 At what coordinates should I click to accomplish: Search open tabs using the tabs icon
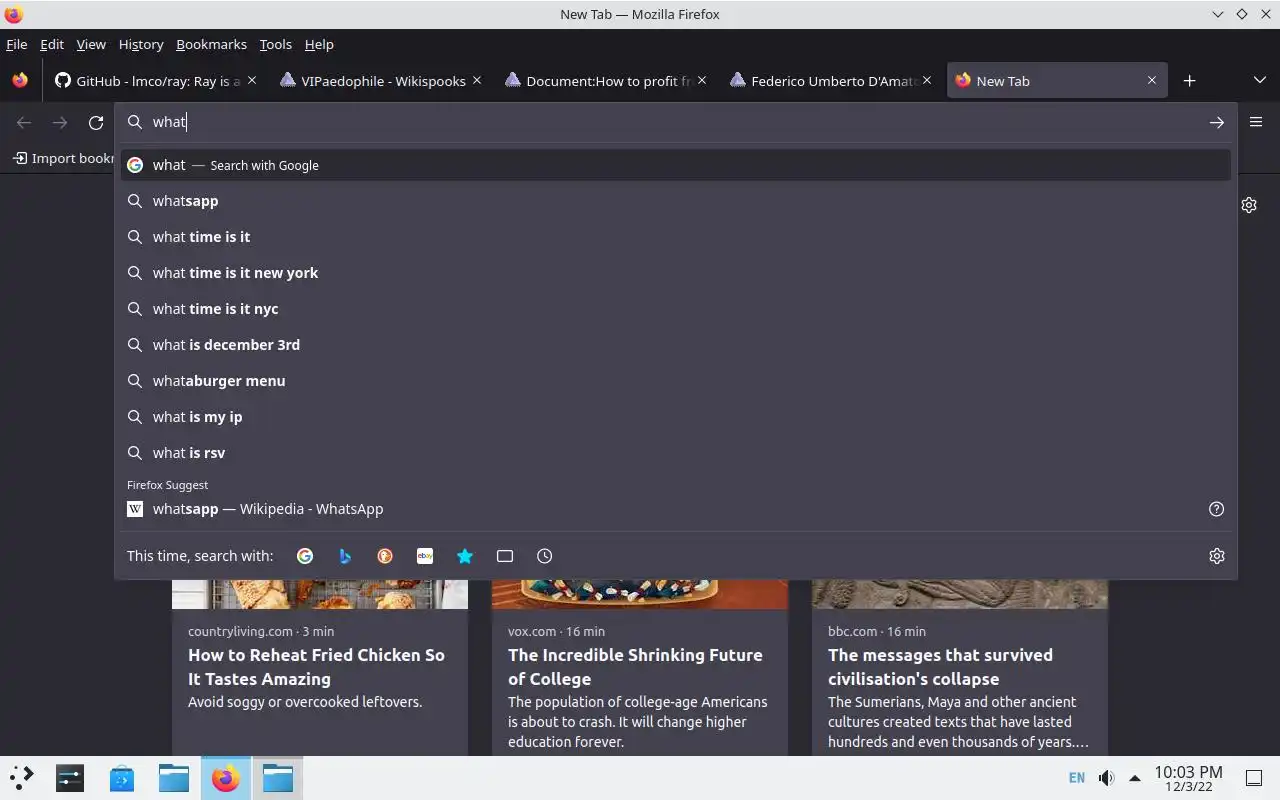coord(505,556)
